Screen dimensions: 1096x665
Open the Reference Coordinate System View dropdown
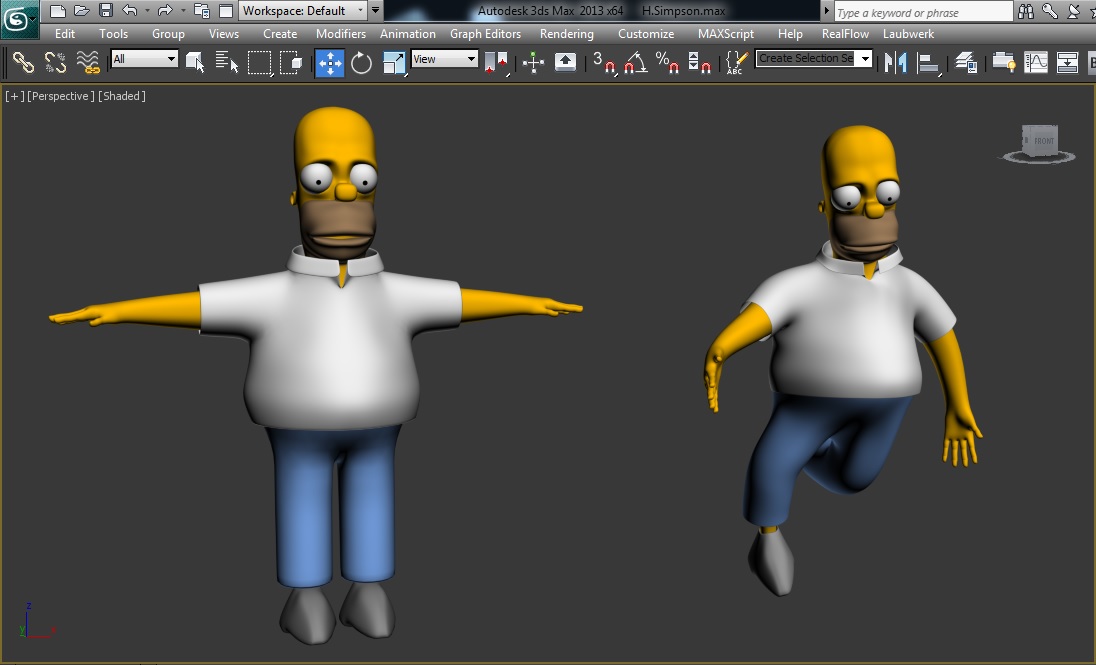point(445,59)
